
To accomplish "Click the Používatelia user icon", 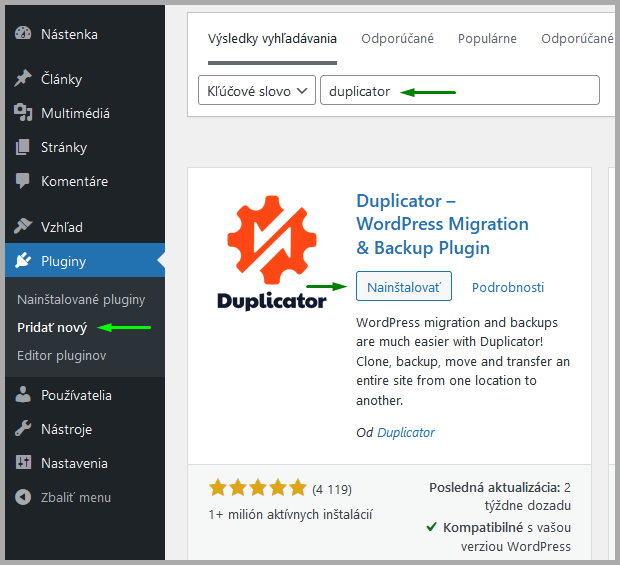I will [23, 395].
